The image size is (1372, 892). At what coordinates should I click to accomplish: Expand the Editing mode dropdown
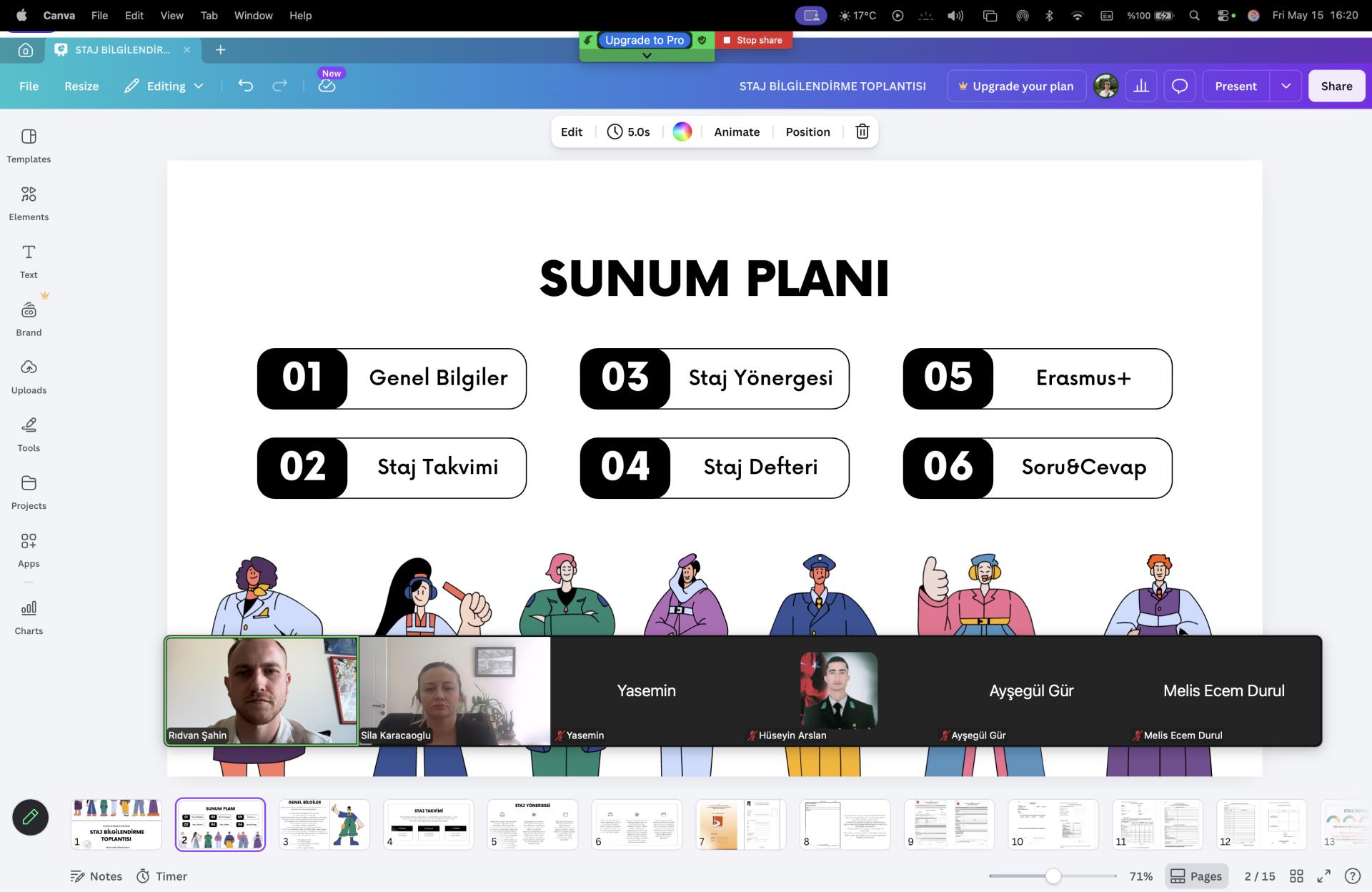pyautogui.click(x=164, y=86)
